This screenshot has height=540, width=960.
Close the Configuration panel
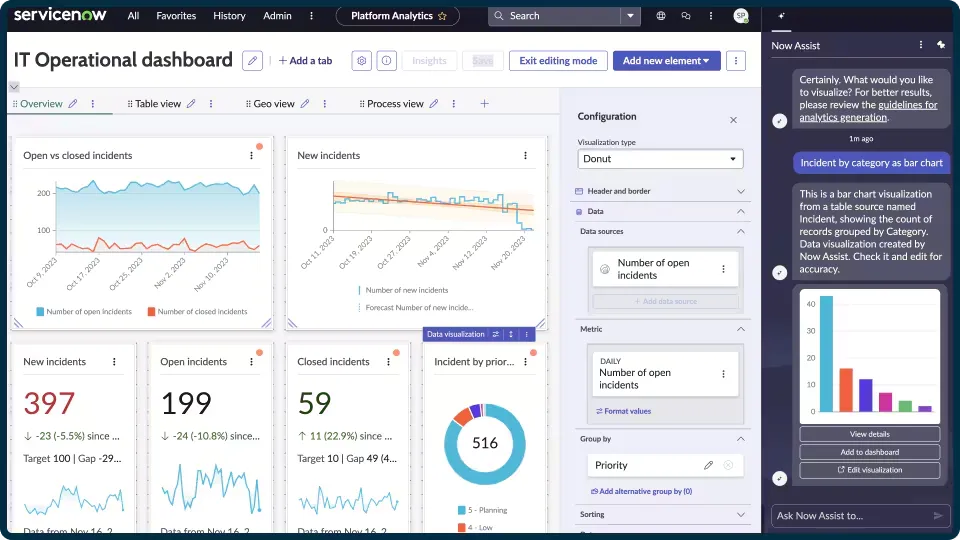coord(733,120)
